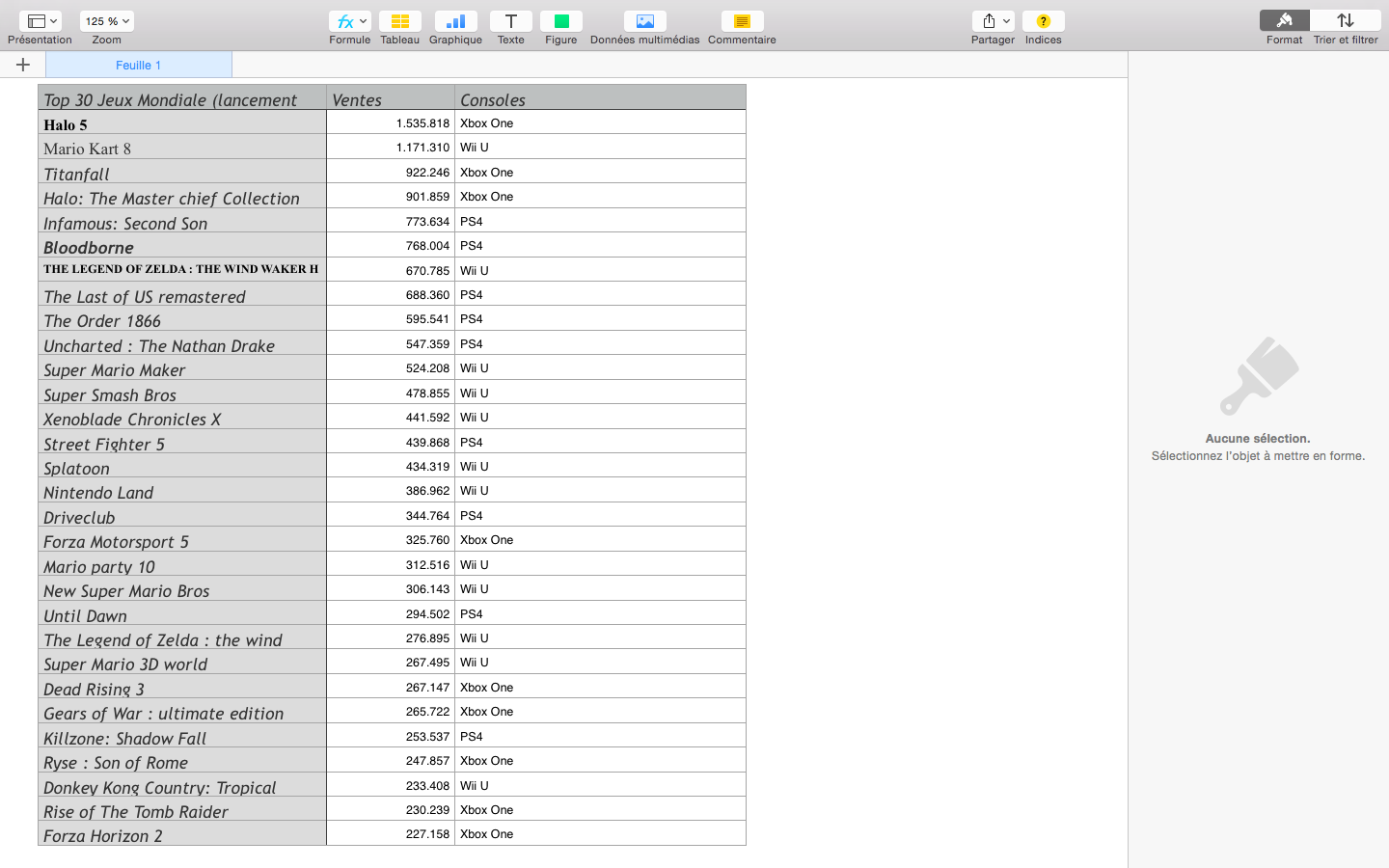Click the Consoles header cell

coord(599,98)
